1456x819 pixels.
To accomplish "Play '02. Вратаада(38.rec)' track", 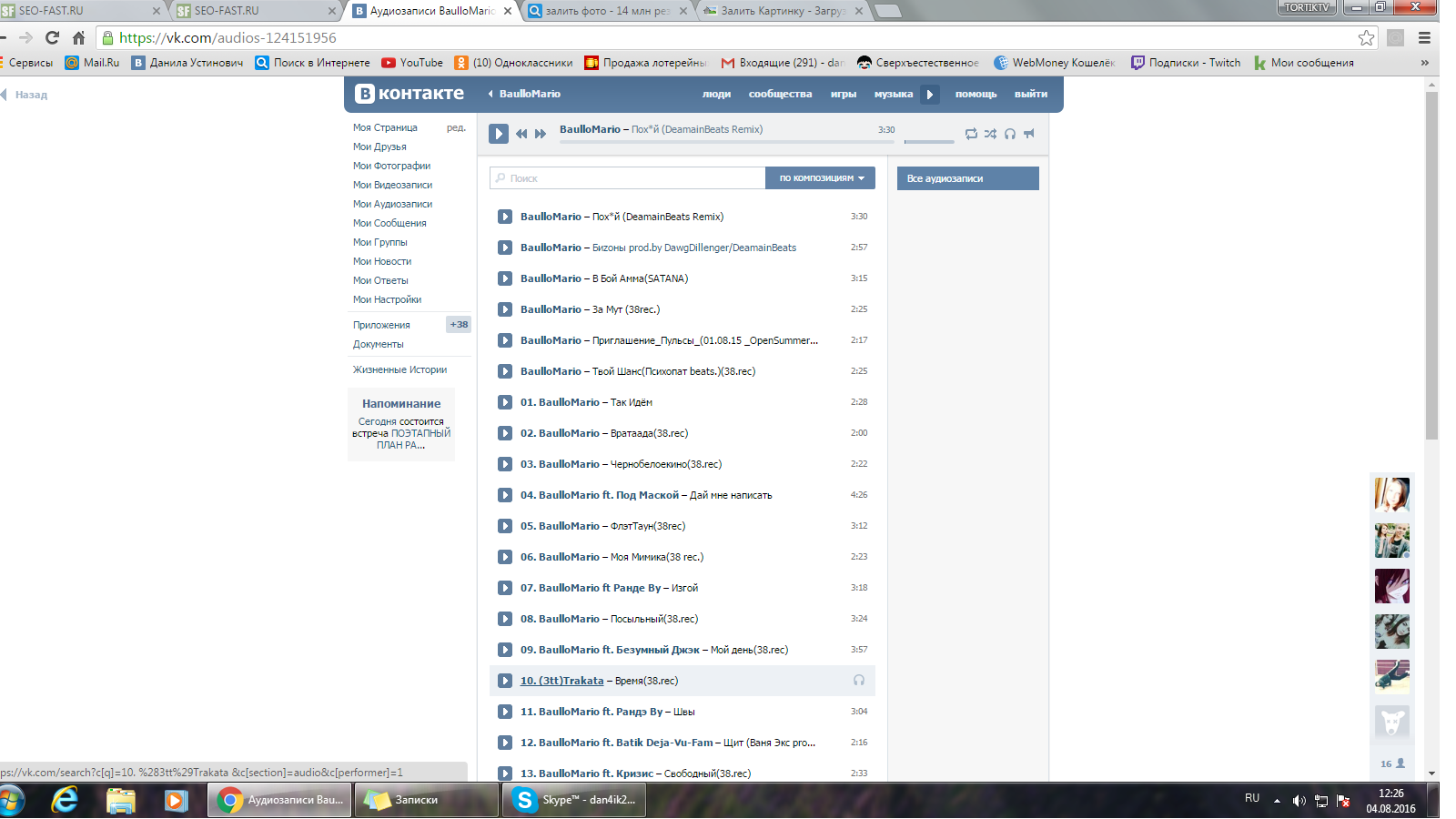I will 505,433.
